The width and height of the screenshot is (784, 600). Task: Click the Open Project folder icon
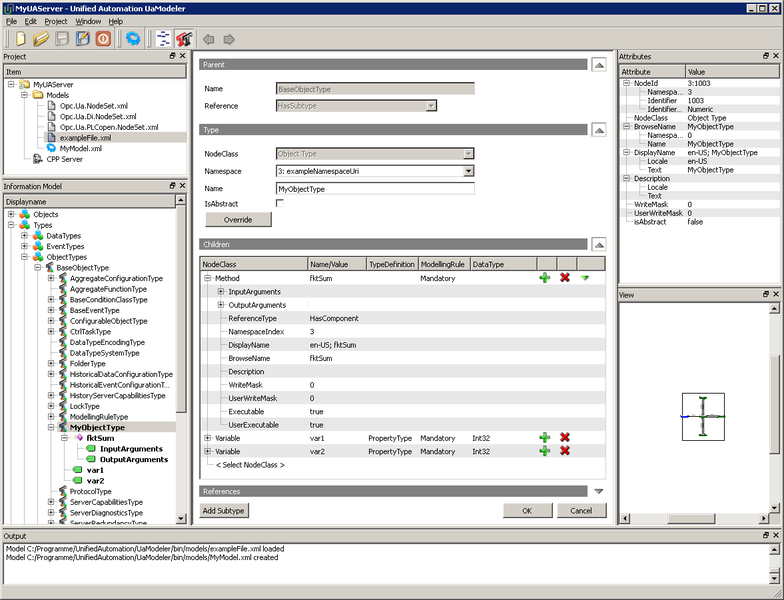click(x=41, y=39)
